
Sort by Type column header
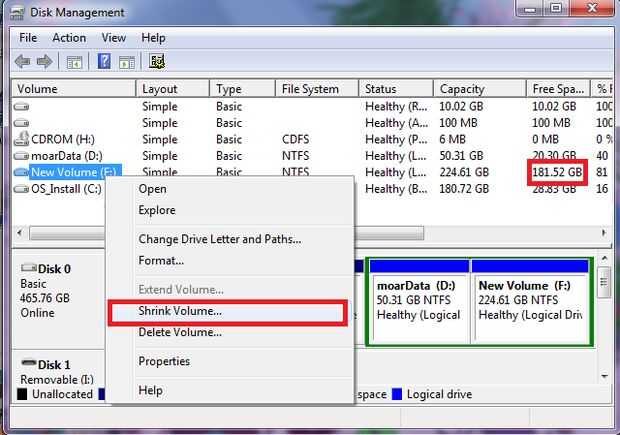tap(242, 89)
